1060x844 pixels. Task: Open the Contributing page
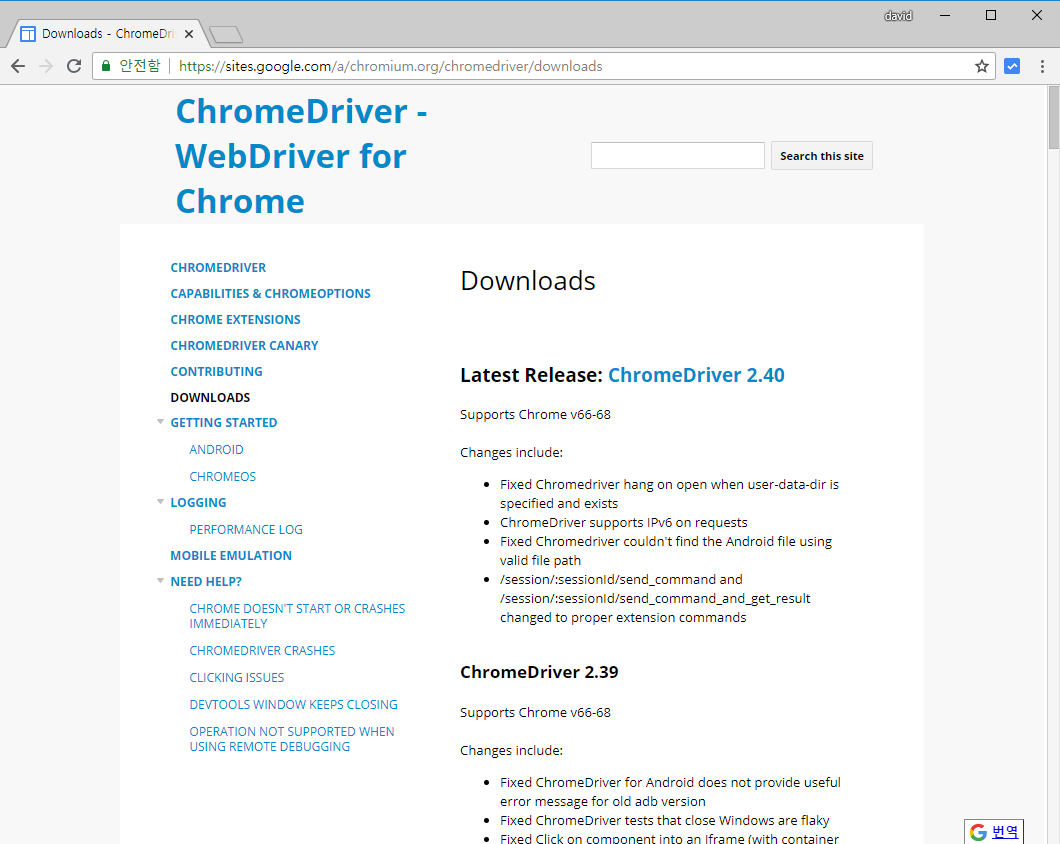click(216, 371)
